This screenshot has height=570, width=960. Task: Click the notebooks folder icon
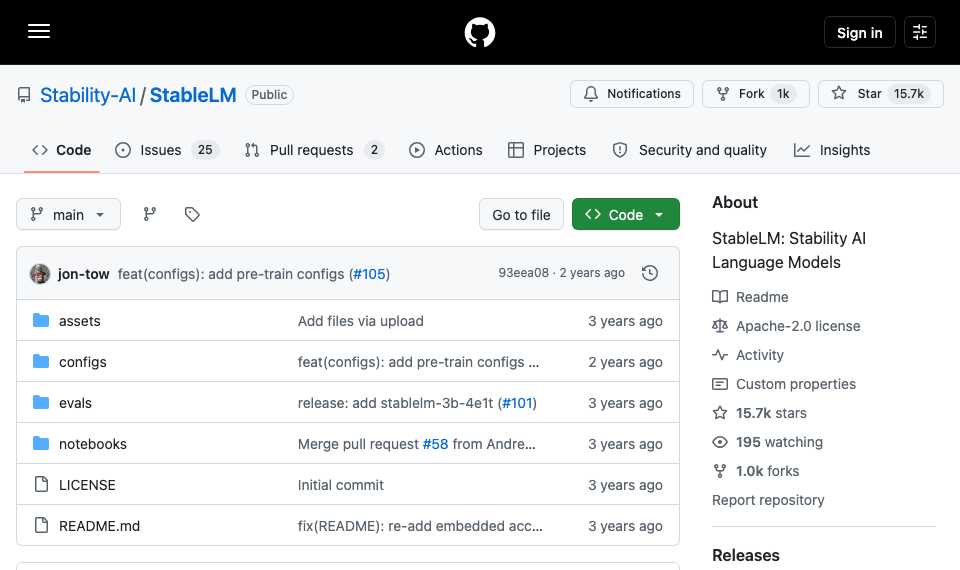(x=41, y=443)
